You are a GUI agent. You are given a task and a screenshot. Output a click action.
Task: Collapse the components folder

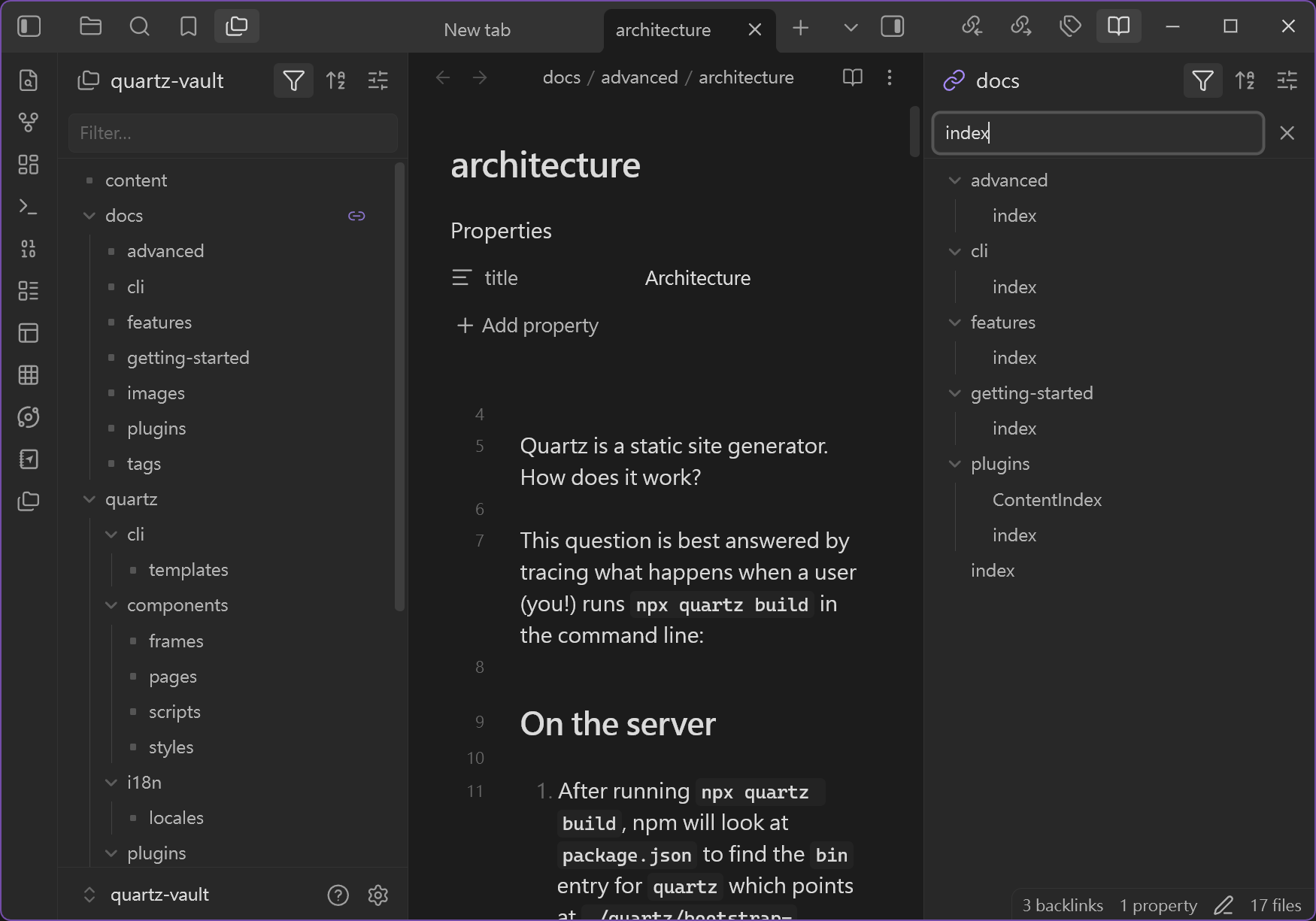[111, 605]
